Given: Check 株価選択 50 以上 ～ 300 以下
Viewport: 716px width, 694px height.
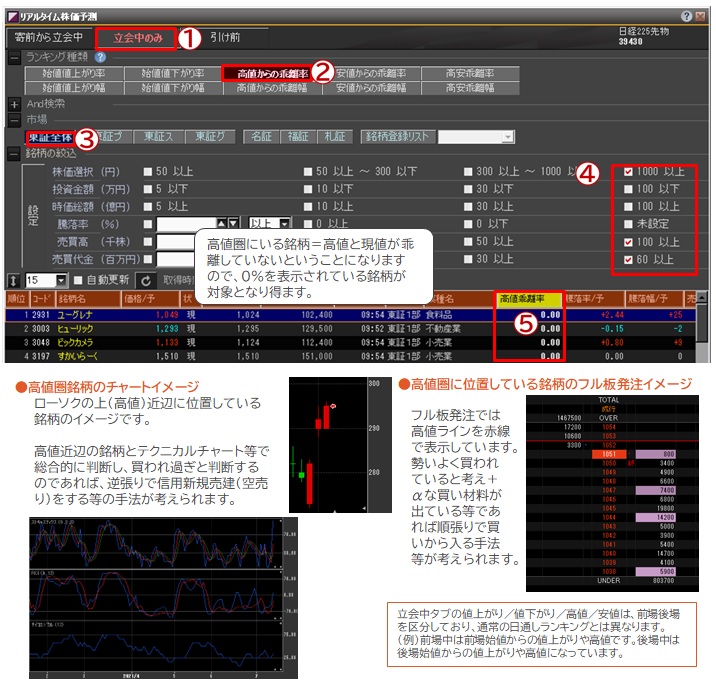Looking at the screenshot, I should [x=308, y=172].
